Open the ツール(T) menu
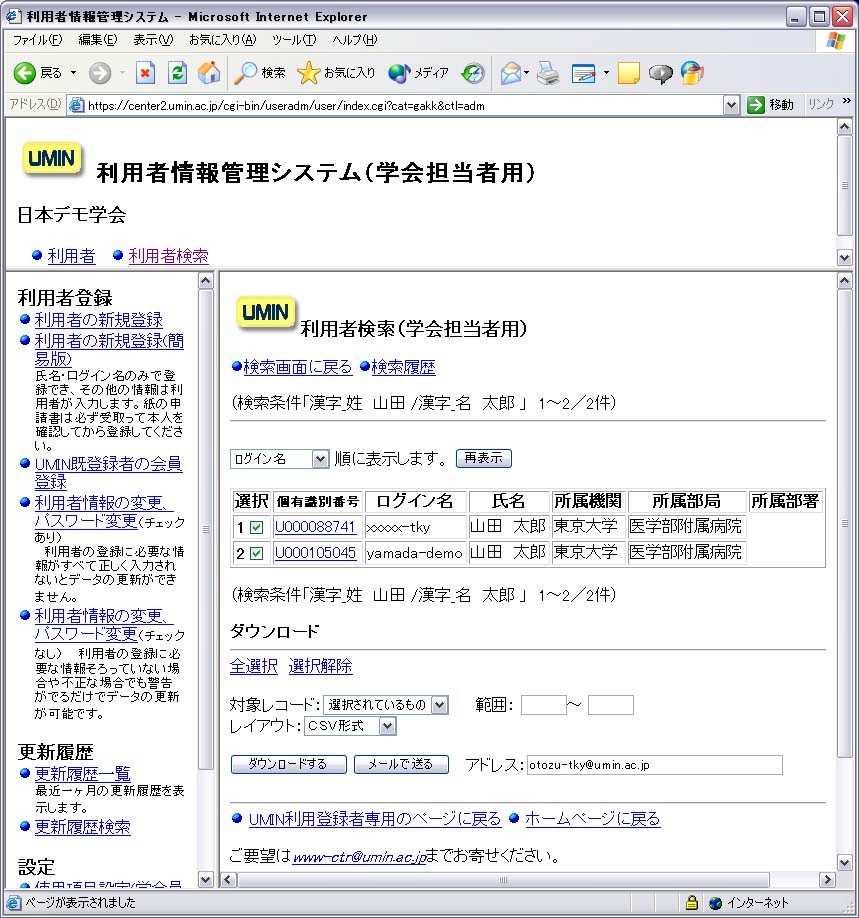The width and height of the screenshot is (859, 918). 293,40
